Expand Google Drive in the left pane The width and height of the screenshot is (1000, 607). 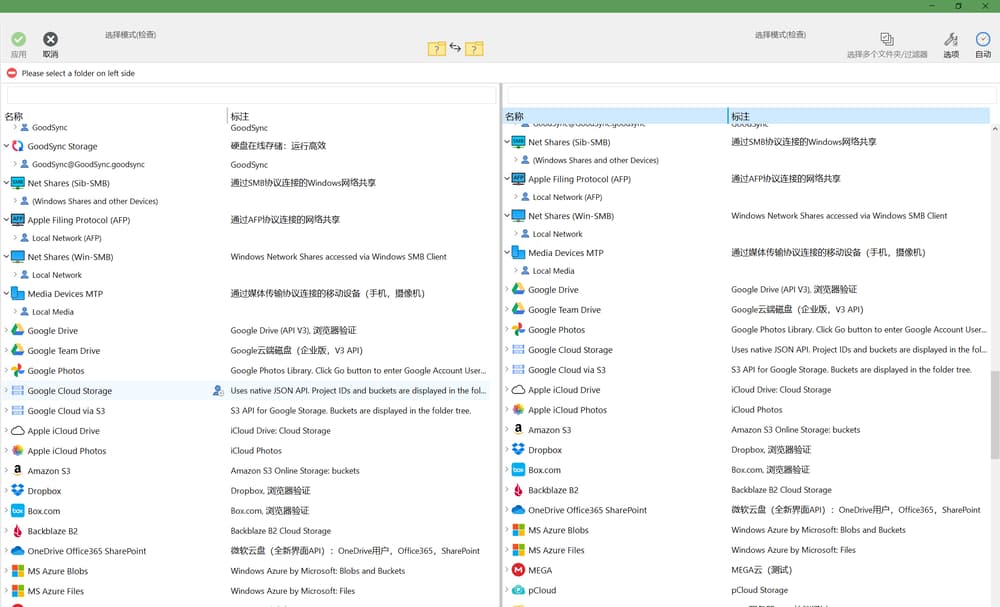[7, 331]
